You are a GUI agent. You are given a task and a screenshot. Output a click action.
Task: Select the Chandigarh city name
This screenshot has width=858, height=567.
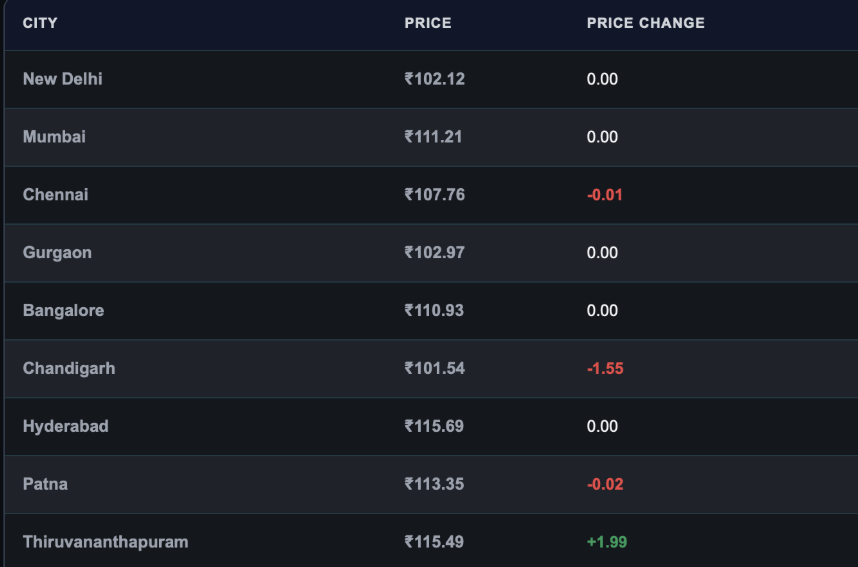[69, 368]
